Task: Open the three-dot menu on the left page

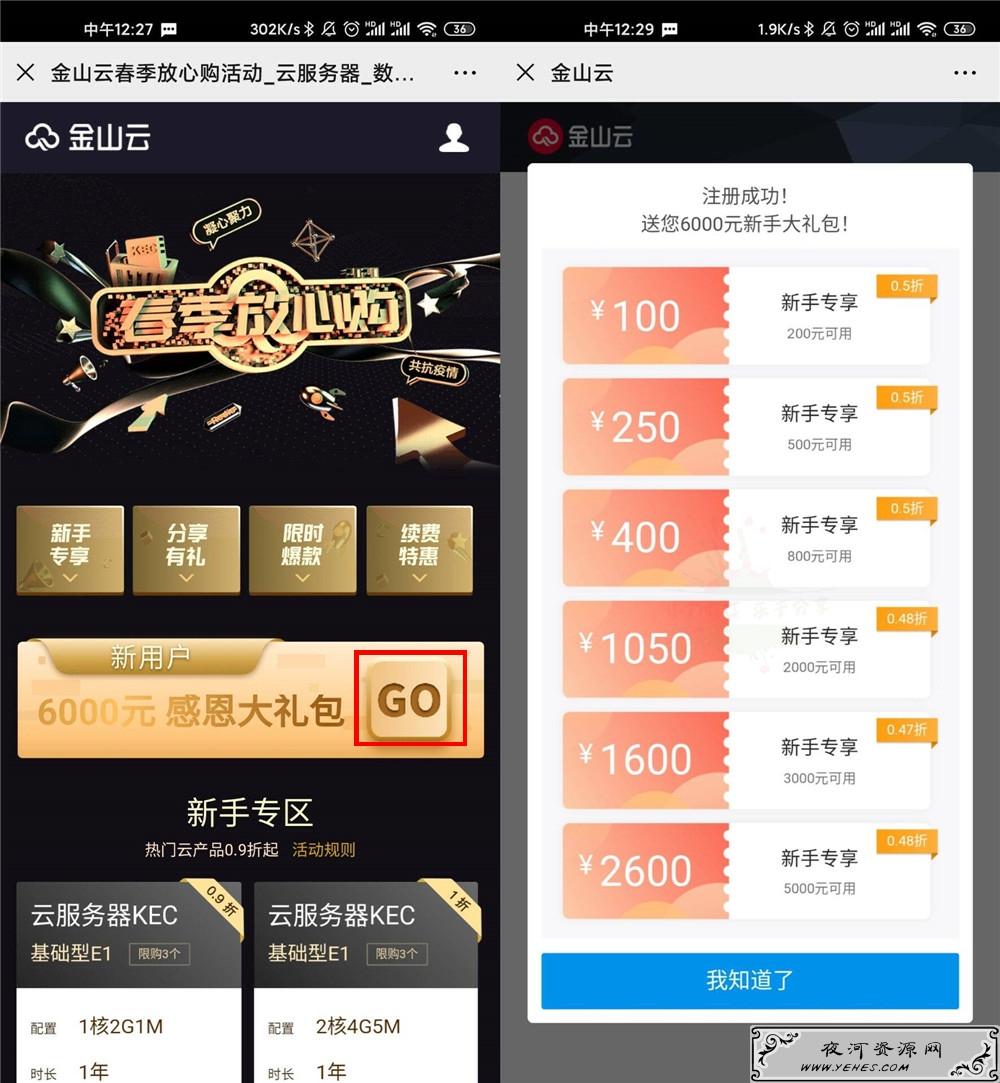Action: (465, 73)
